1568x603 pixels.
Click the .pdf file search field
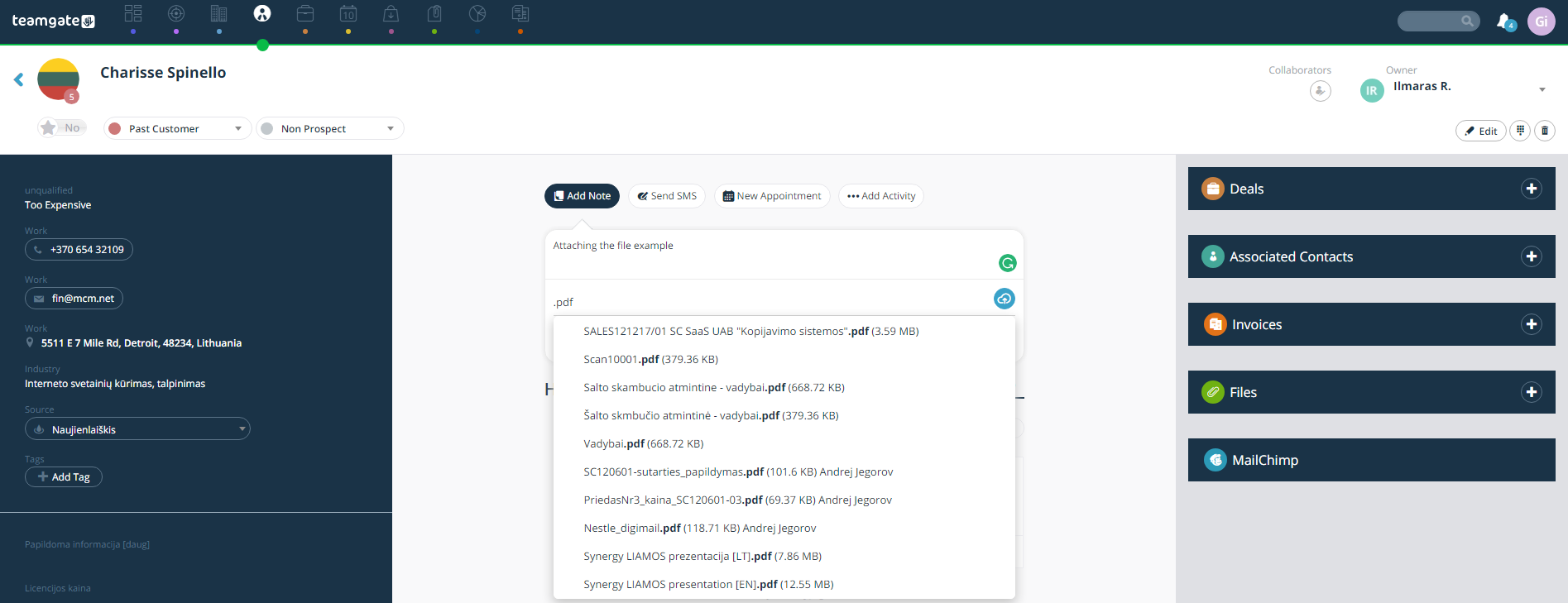pyautogui.click(x=770, y=302)
